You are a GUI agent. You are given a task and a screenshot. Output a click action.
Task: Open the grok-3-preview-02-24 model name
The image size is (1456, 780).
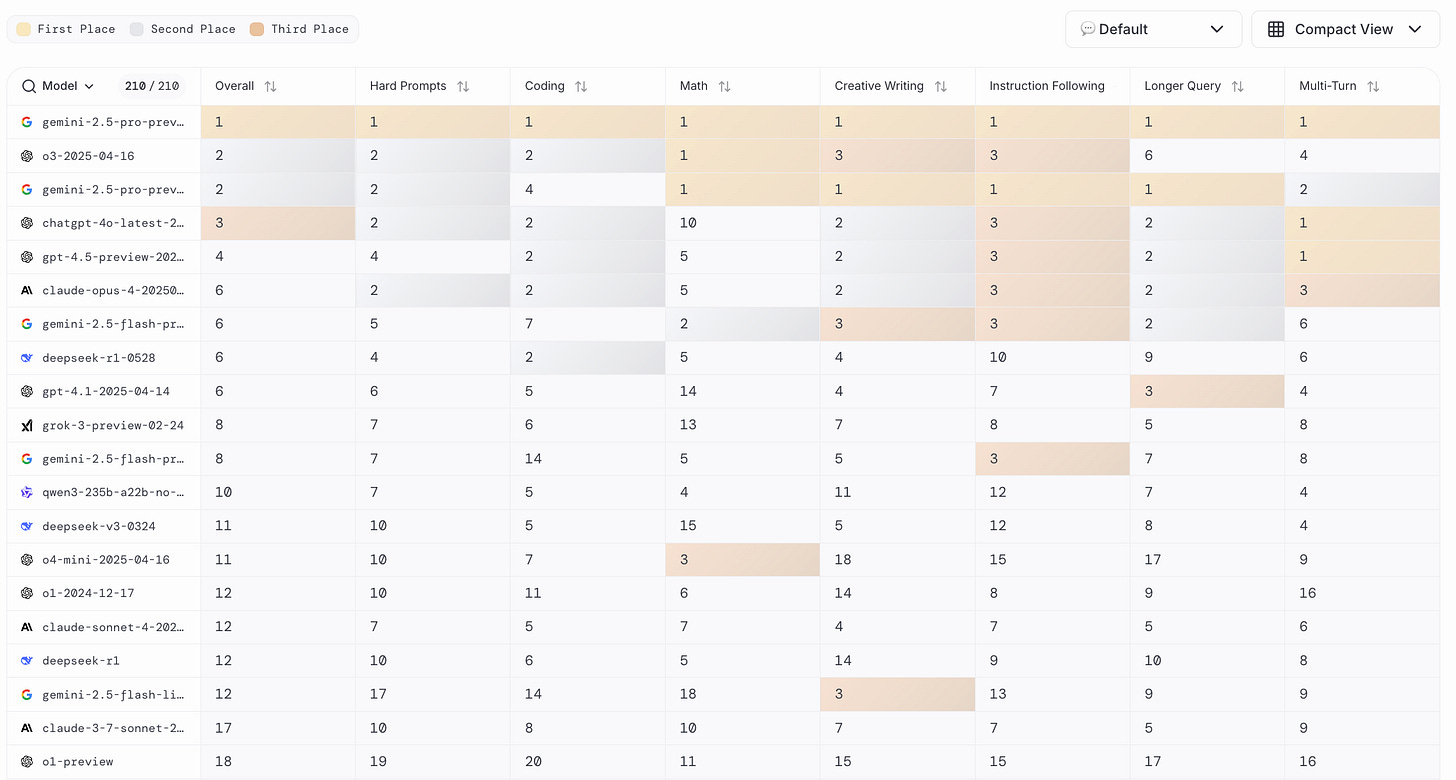[113, 425]
